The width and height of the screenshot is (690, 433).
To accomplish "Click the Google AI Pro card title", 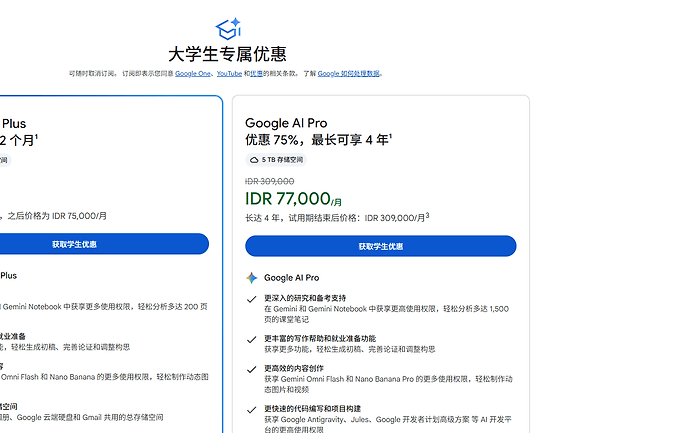I will (286, 123).
